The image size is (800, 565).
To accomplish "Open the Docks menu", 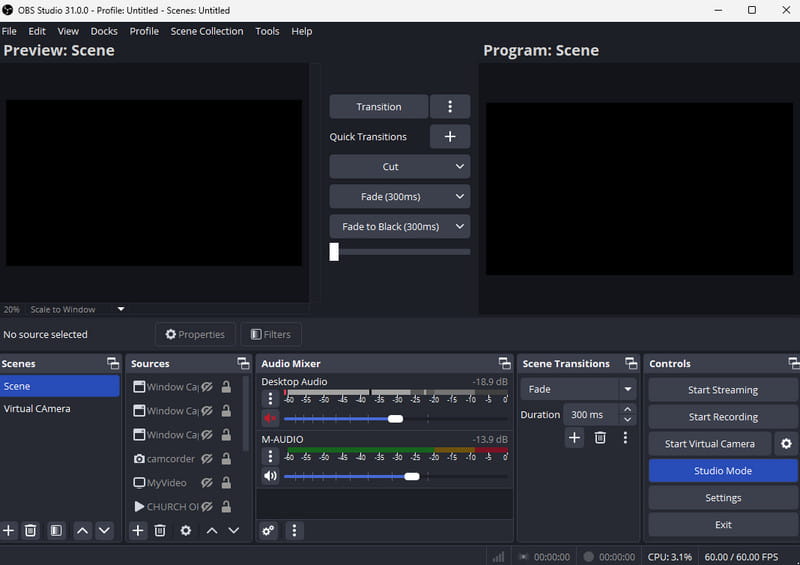I will [104, 31].
